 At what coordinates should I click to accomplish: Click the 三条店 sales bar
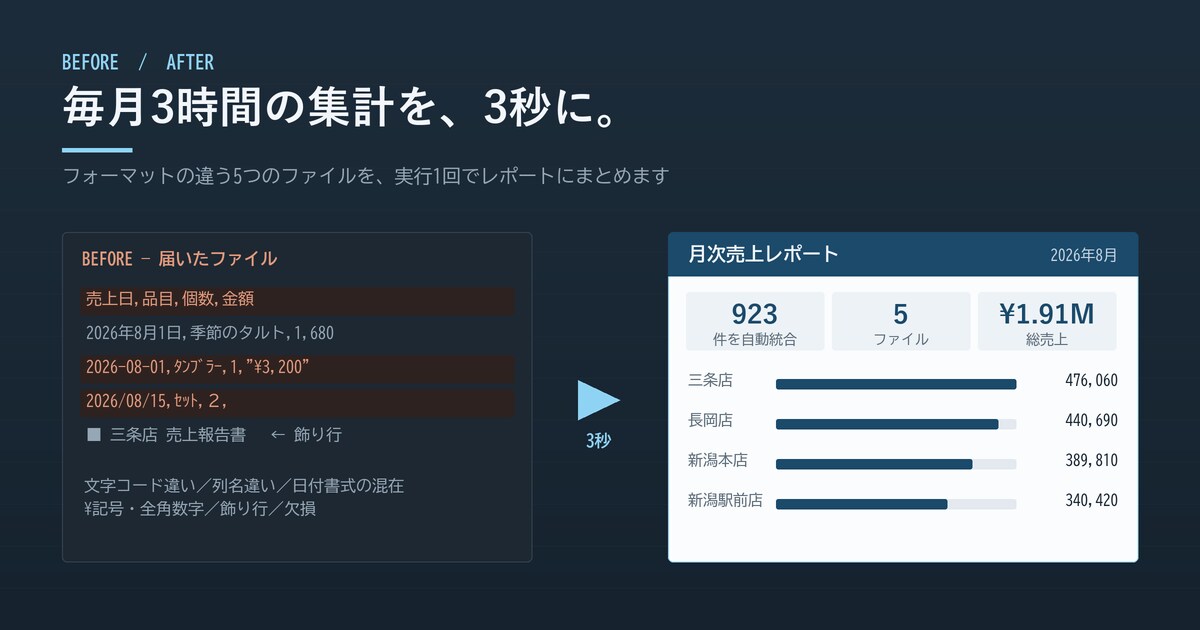click(896, 384)
